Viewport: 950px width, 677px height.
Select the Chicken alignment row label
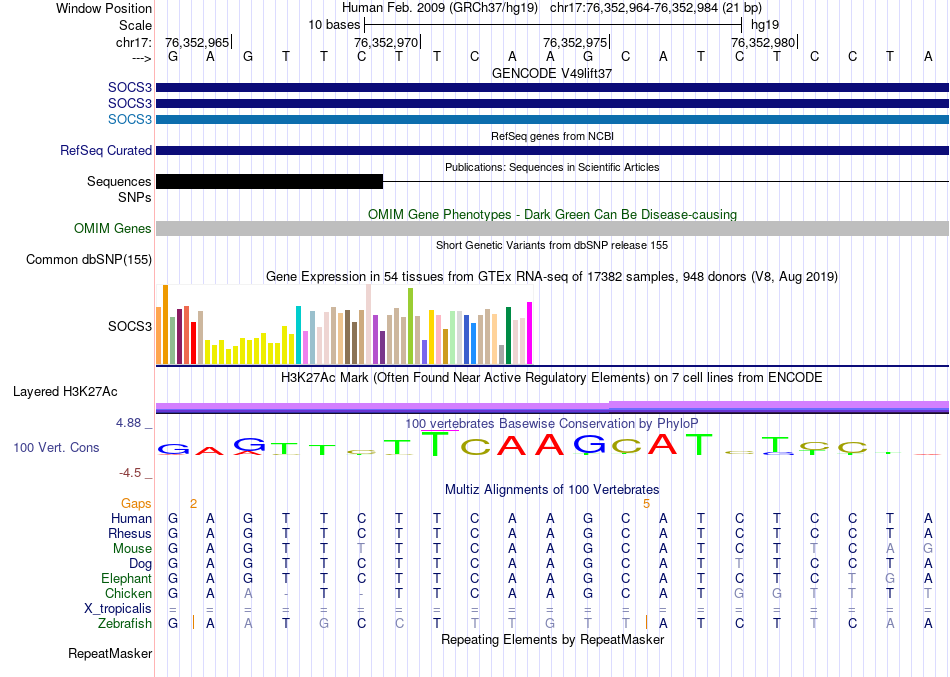coord(128,593)
